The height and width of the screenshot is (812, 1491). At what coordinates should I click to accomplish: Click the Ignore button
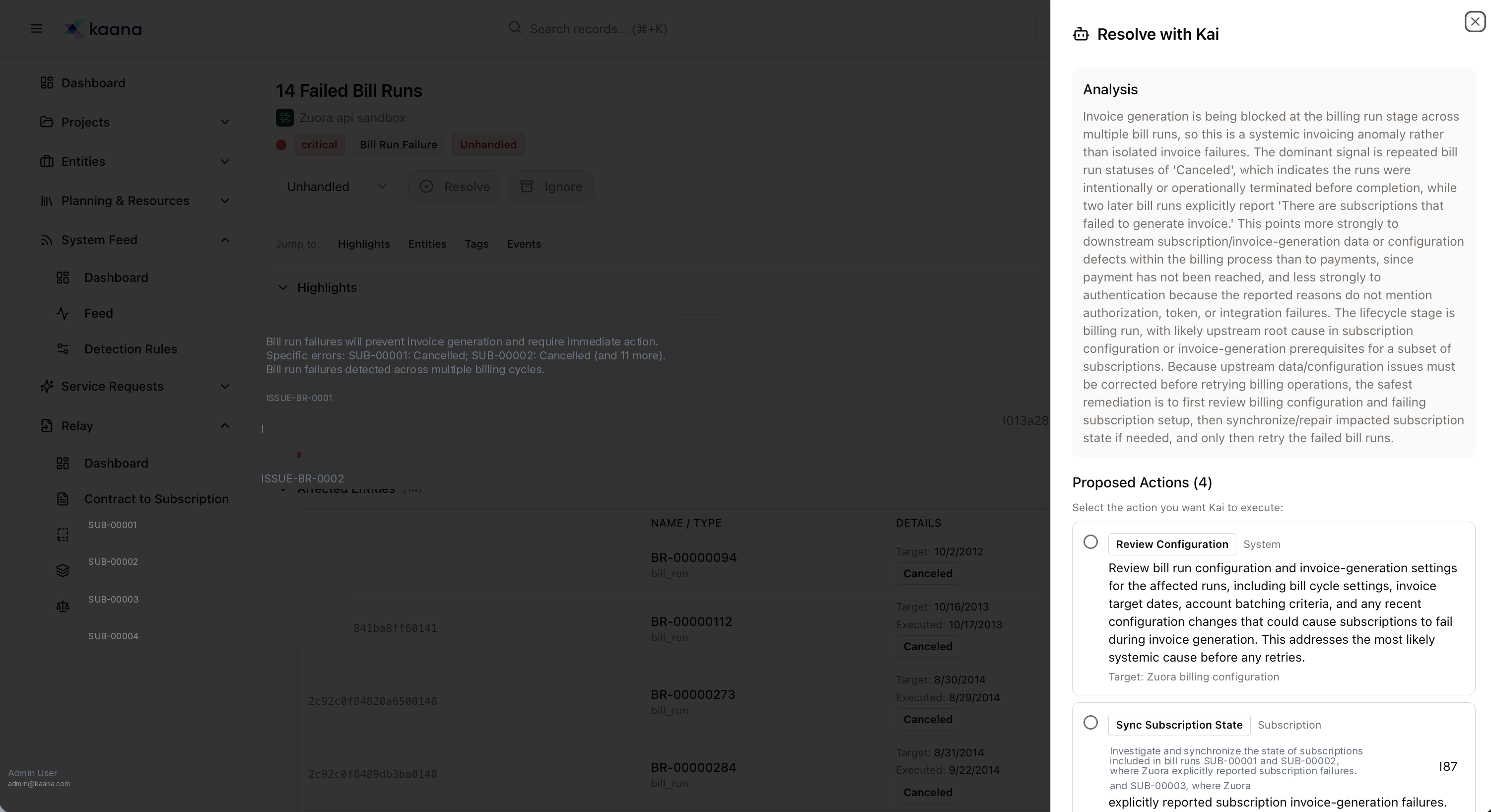(x=550, y=187)
